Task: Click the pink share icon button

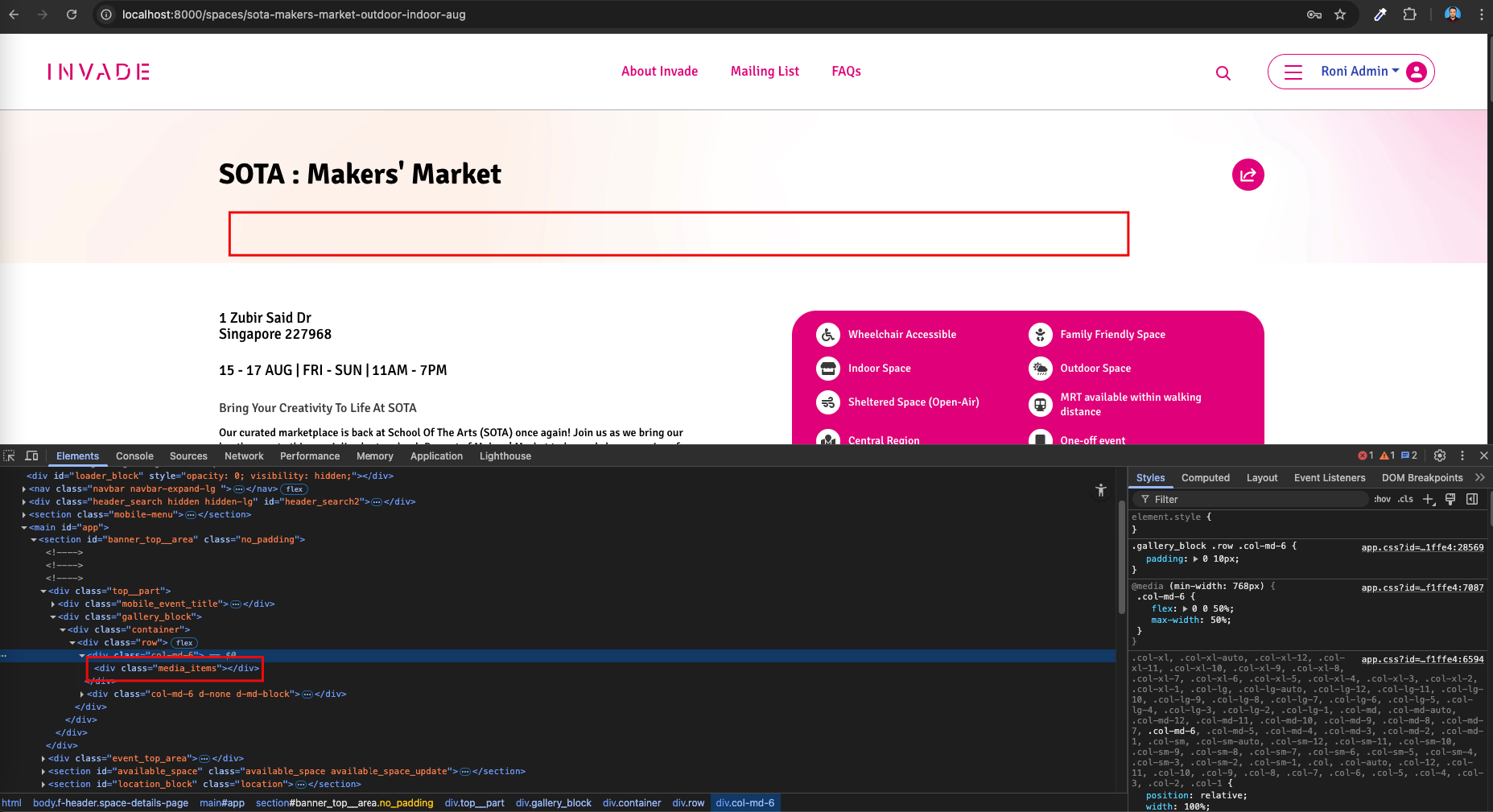Action: click(x=1248, y=175)
